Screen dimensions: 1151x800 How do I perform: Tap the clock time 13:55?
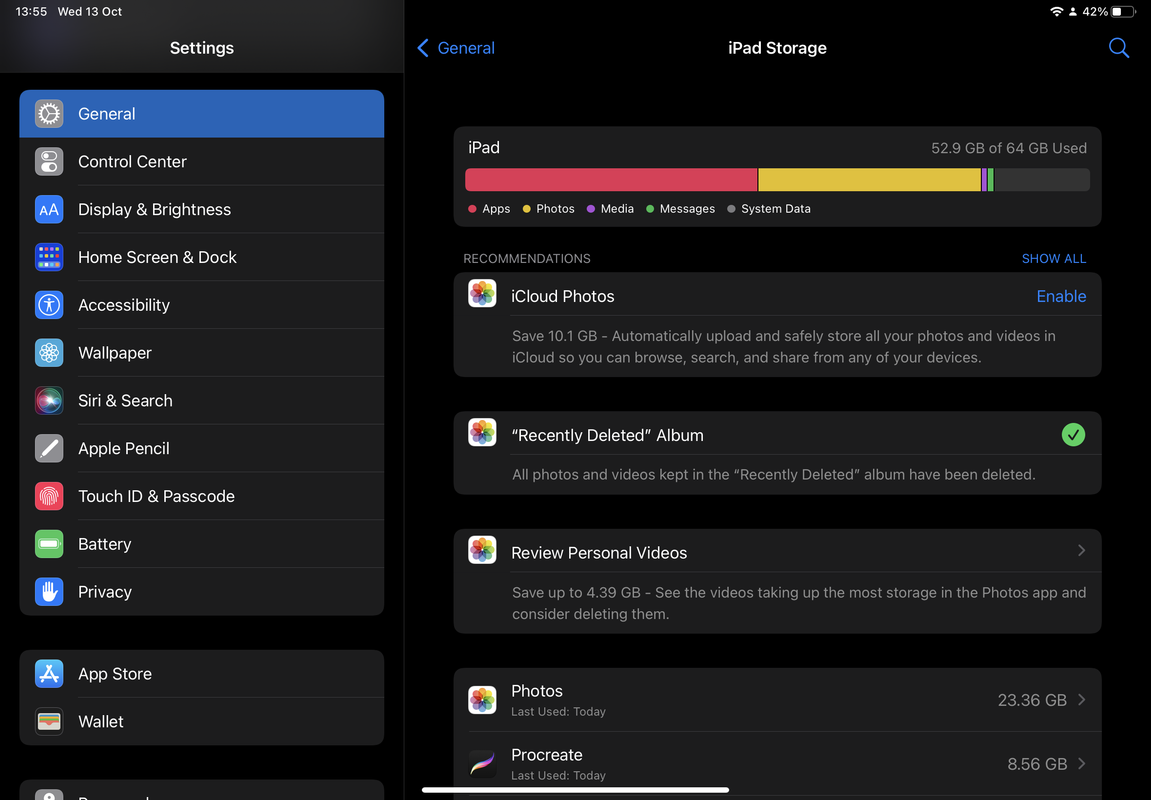tap(31, 12)
